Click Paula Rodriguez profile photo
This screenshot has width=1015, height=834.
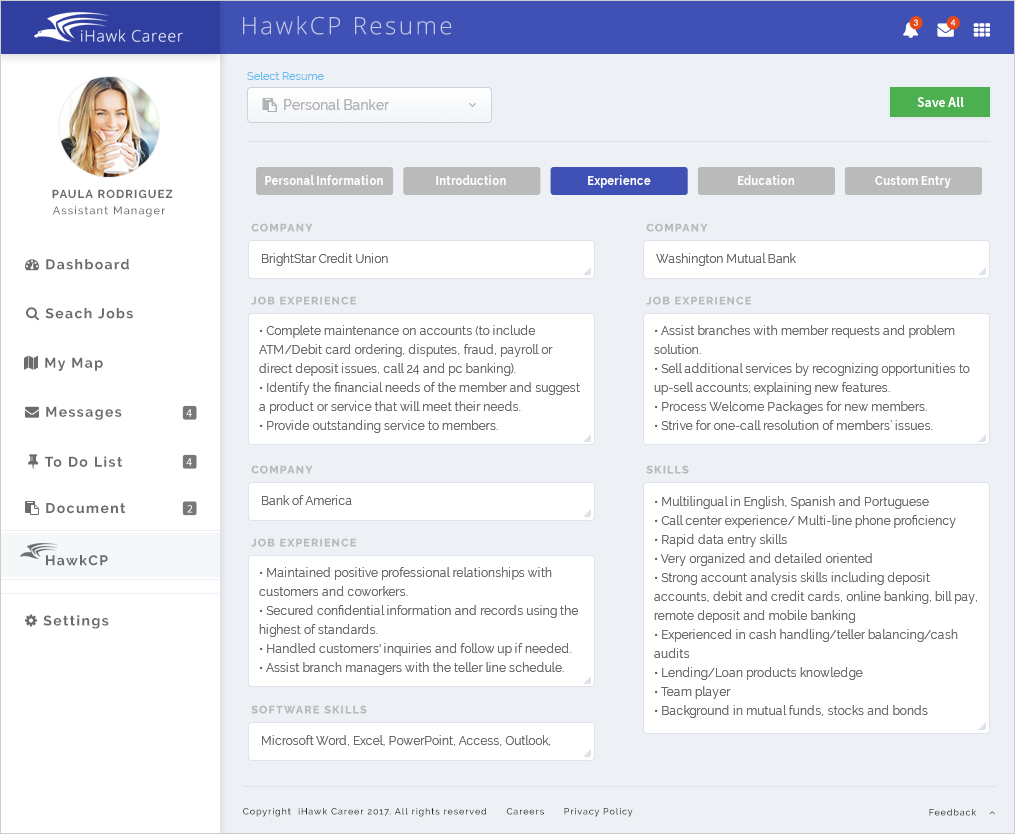point(109,126)
